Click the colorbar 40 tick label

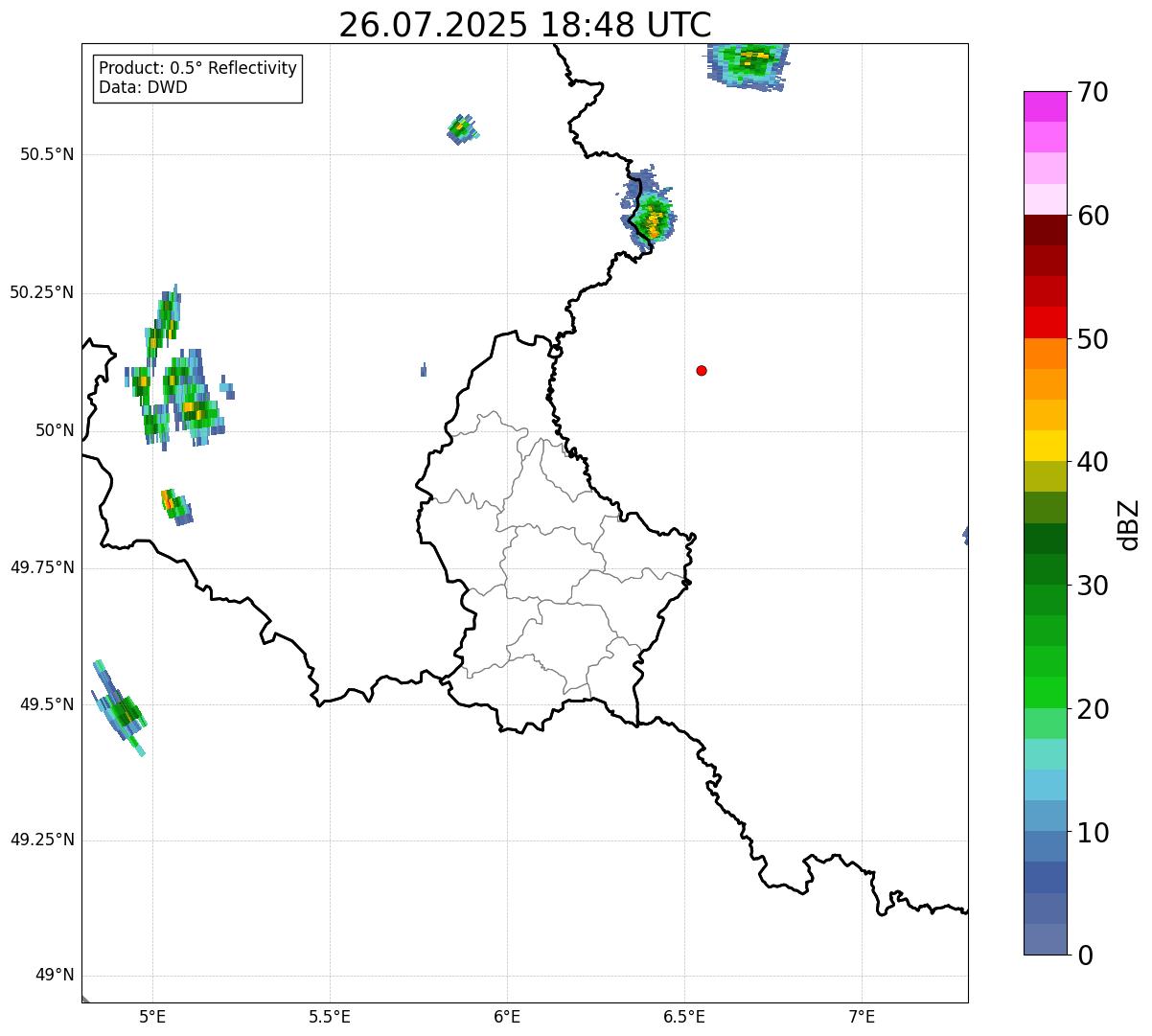(x=1093, y=462)
